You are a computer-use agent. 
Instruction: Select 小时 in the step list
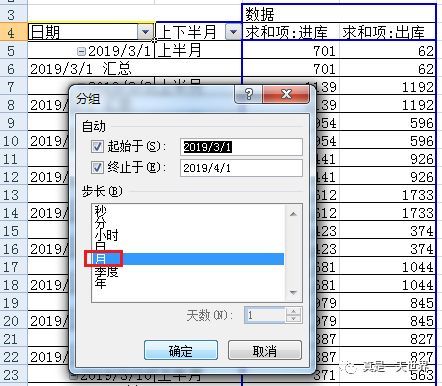pyautogui.click(x=106, y=235)
